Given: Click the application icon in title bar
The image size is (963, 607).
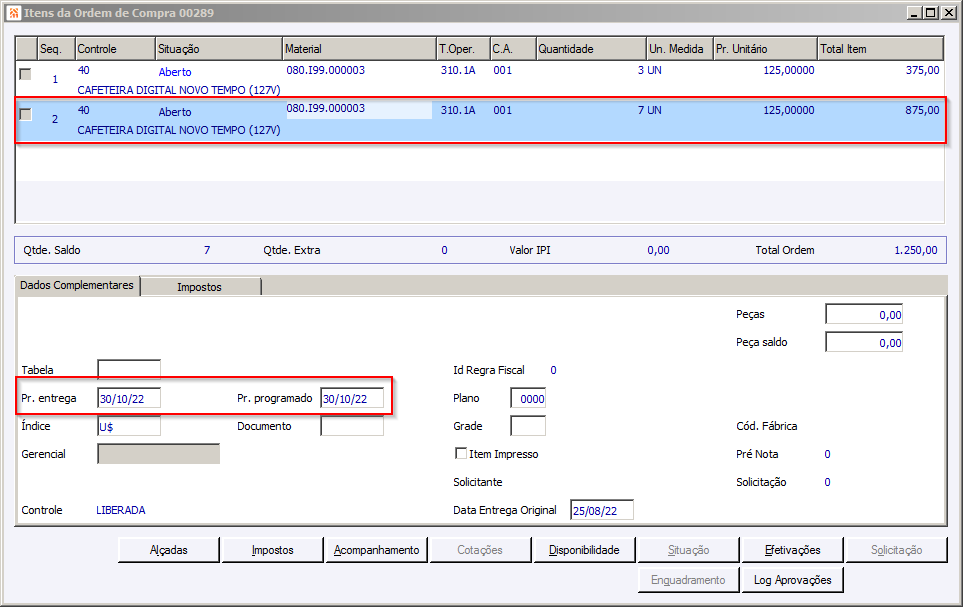Looking at the screenshot, I should click(x=13, y=13).
